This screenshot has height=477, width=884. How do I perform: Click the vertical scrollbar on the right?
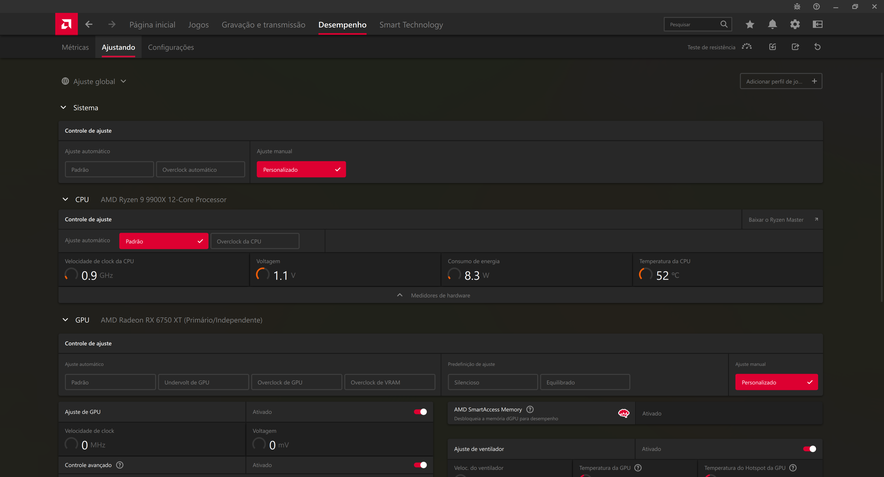tap(881, 189)
